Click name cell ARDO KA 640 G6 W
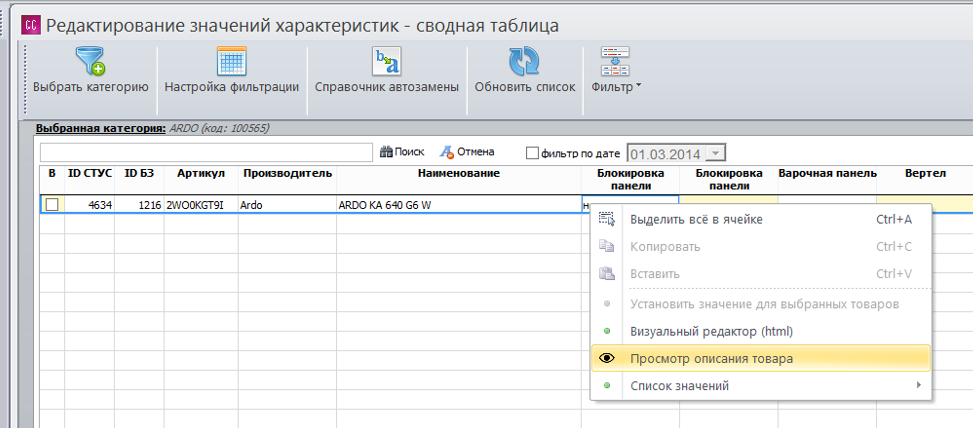This screenshot has height=428, width=973. click(459, 204)
